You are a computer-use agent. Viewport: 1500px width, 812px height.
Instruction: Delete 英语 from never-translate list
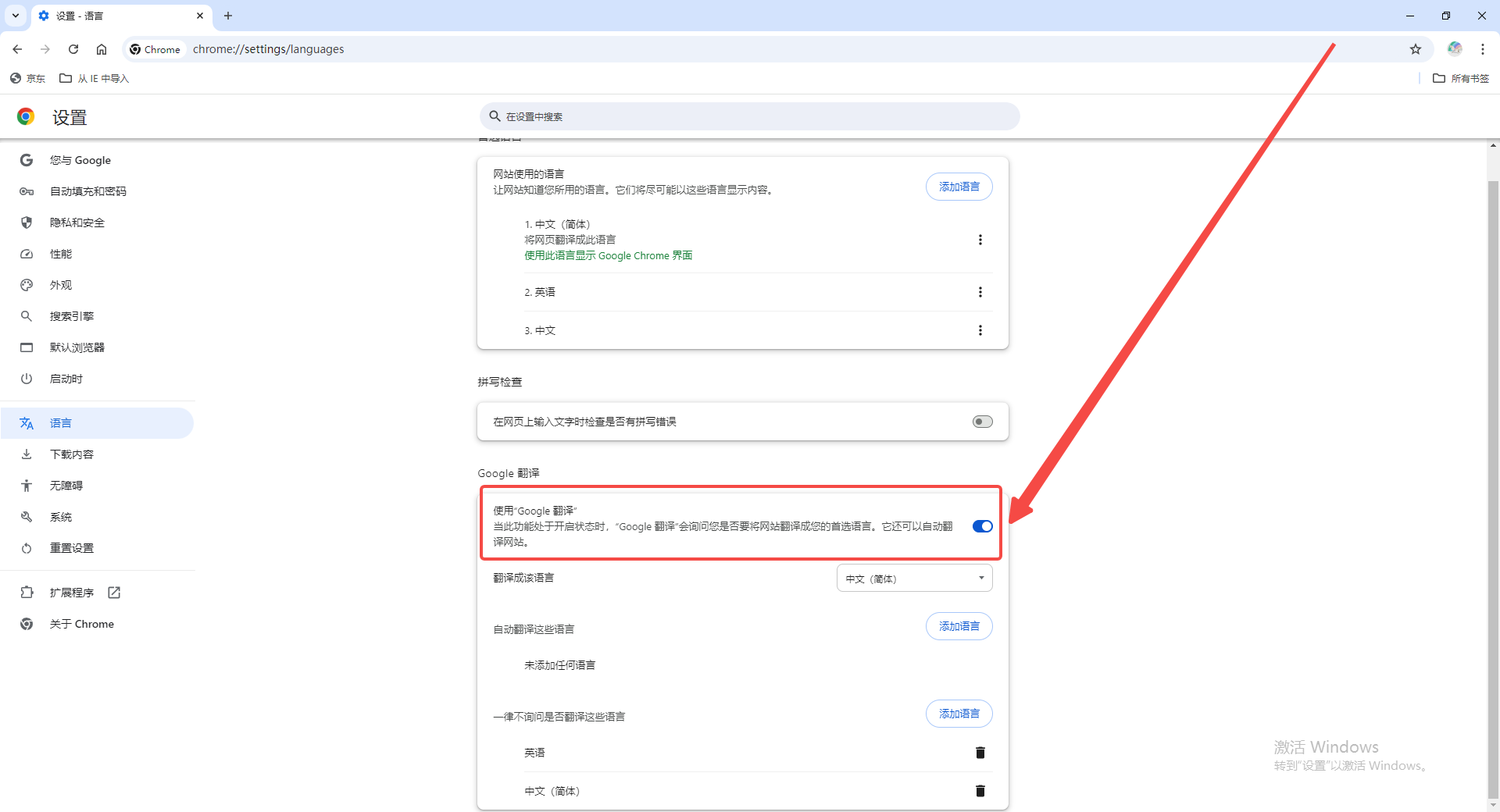(980, 753)
